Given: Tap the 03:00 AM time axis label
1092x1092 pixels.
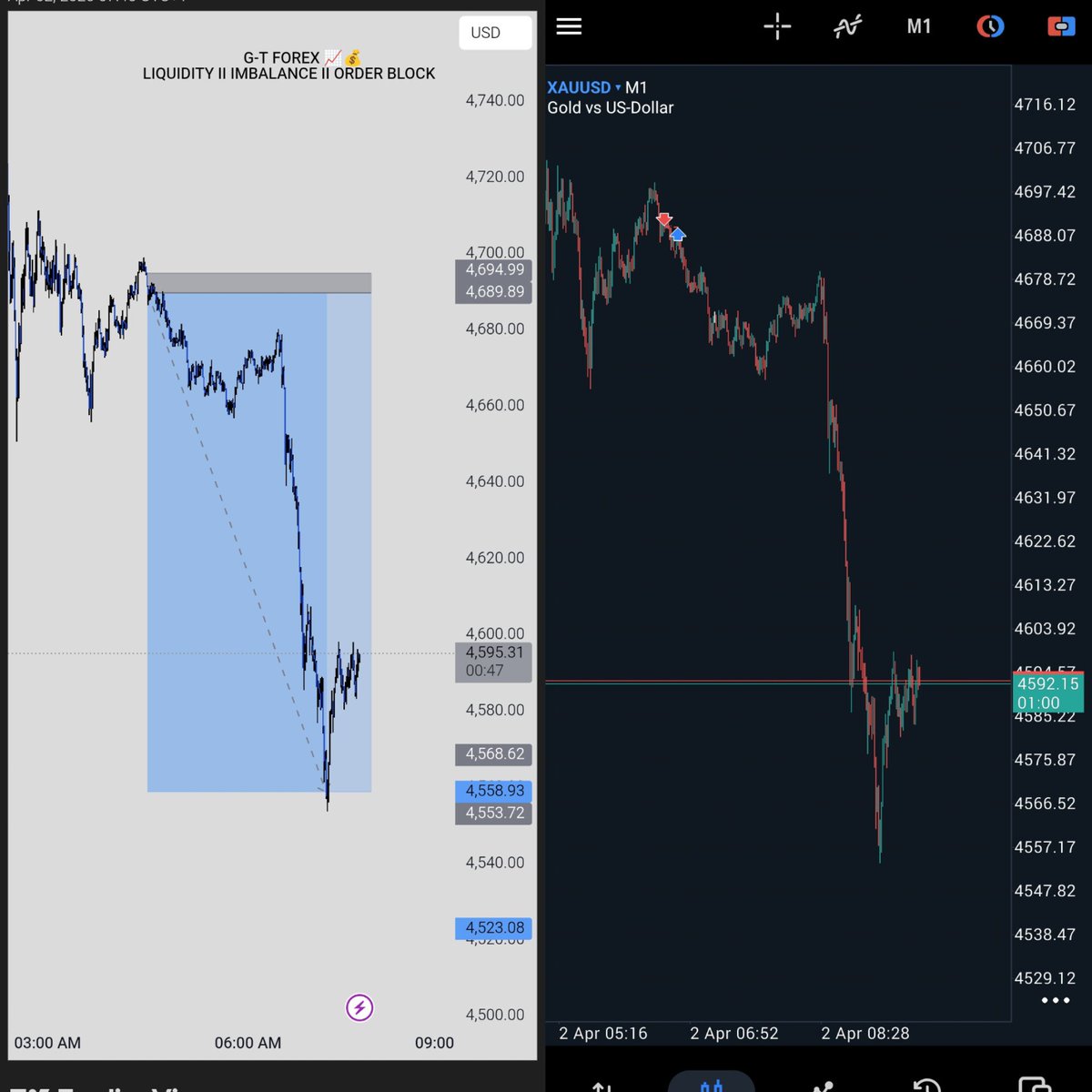Looking at the screenshot, I should [47, 1043].
